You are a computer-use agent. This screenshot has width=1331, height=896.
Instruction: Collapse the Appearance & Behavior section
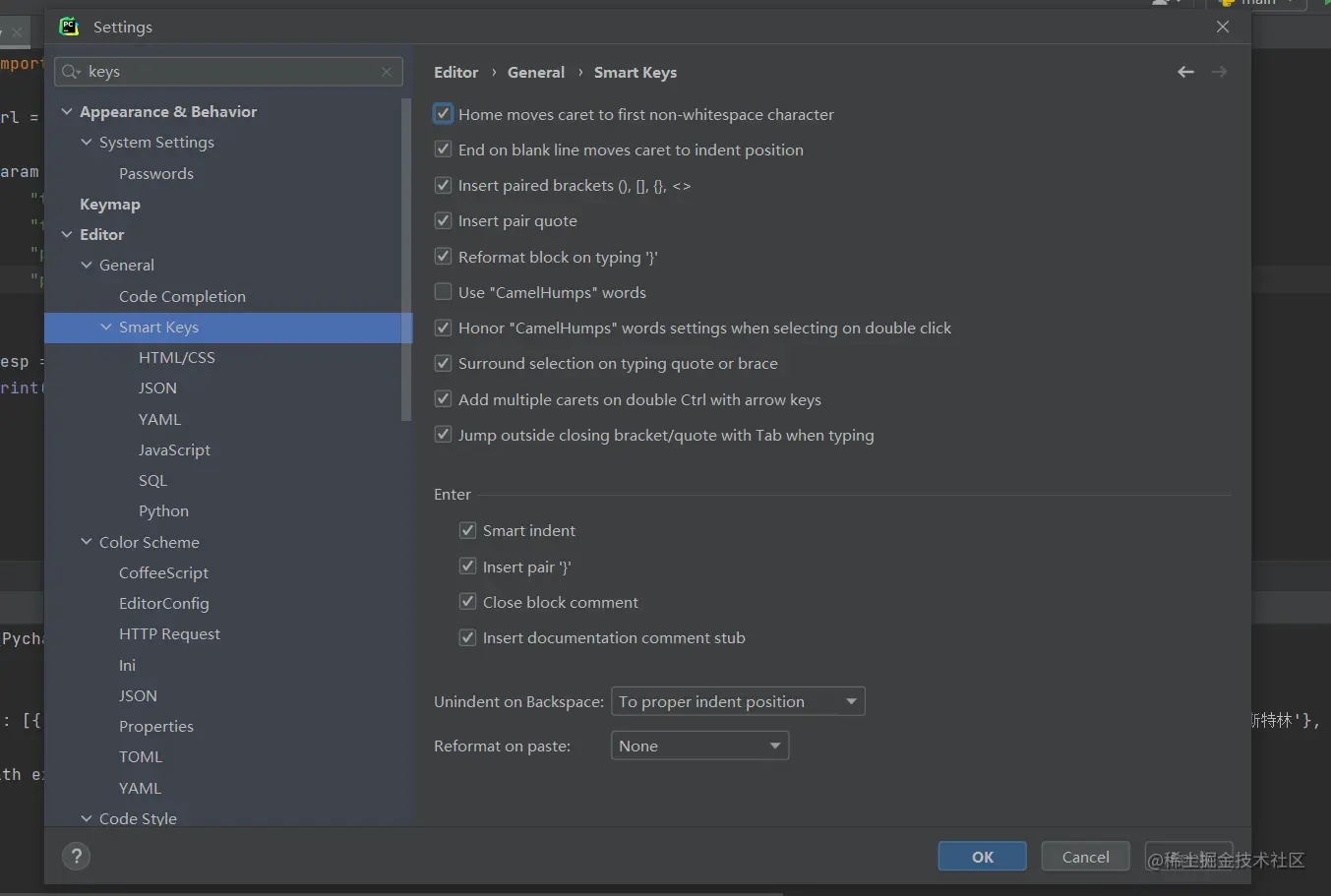click(x=67, y=112)
